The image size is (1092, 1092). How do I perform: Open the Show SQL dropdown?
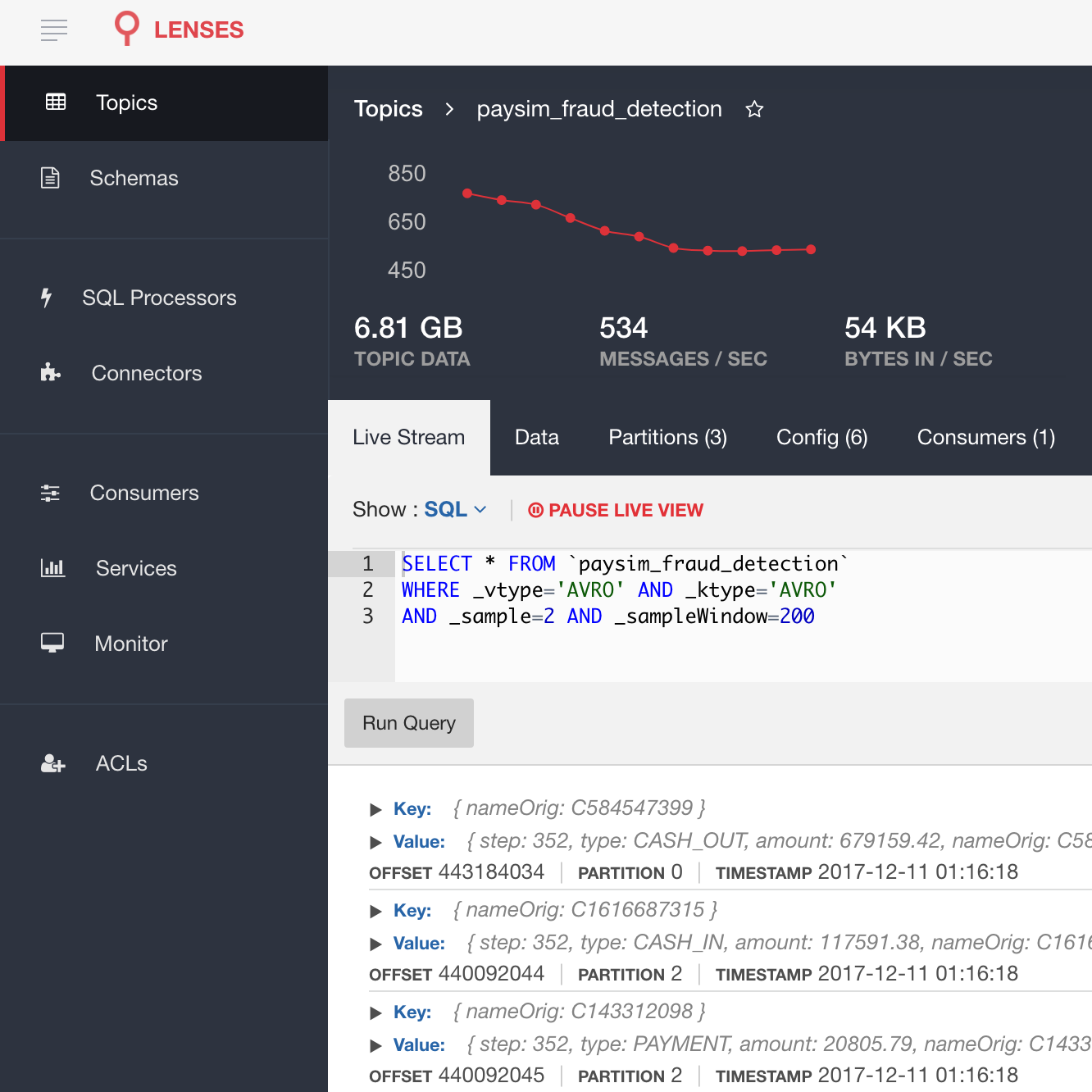coord(456,509)
